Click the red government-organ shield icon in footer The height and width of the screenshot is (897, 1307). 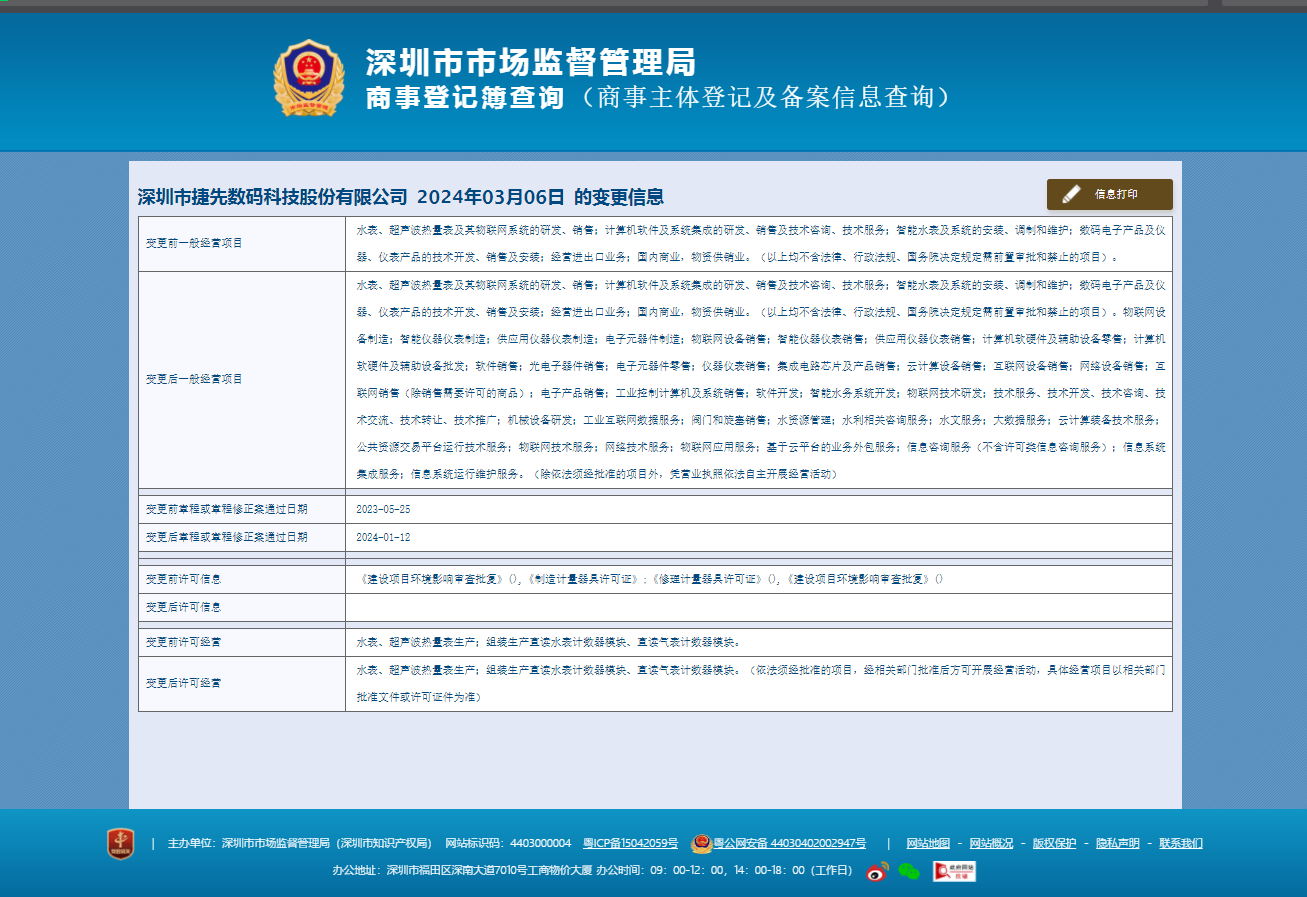[120, 843]
